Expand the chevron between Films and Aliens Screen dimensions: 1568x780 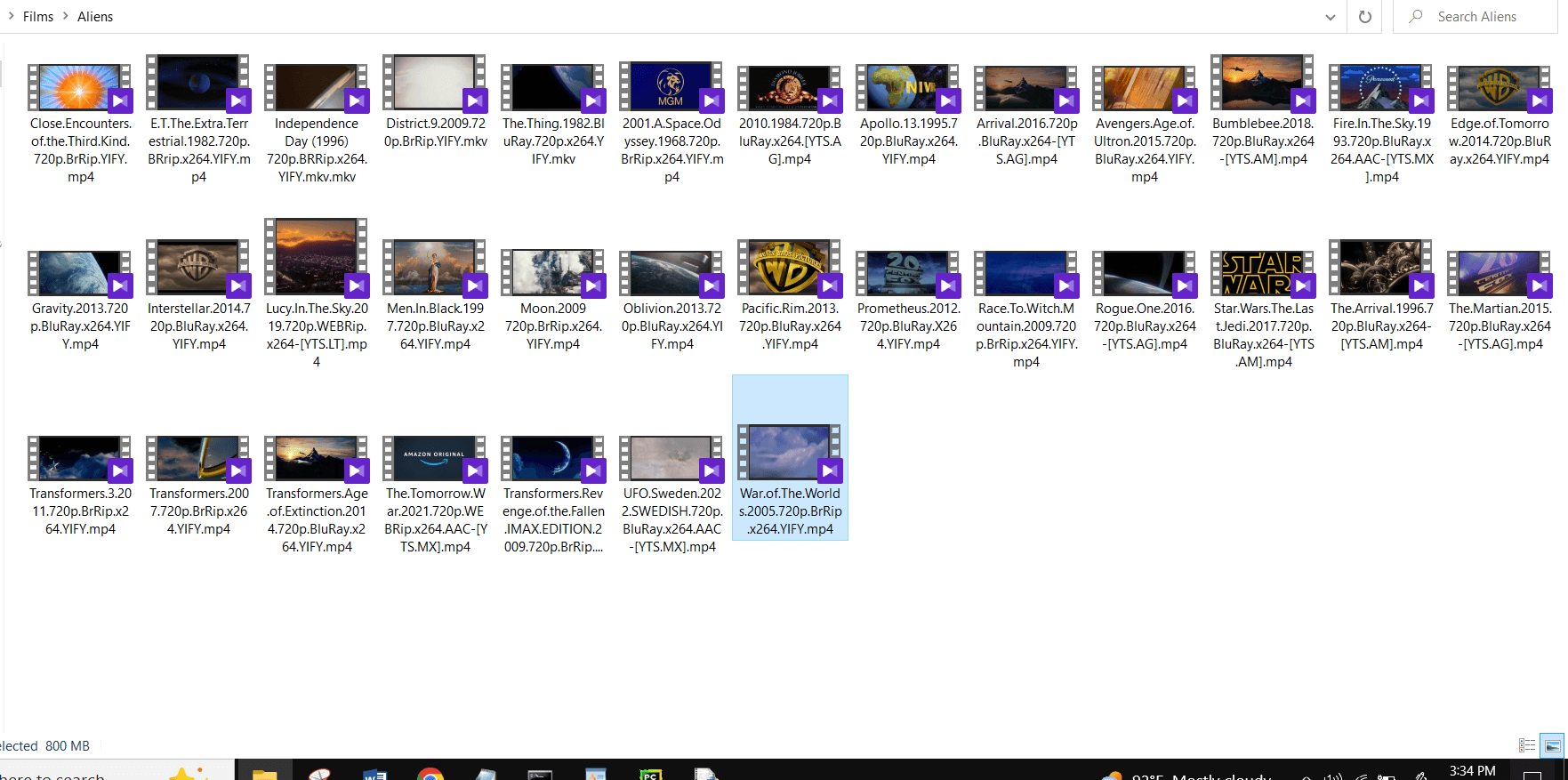(66, 16)
